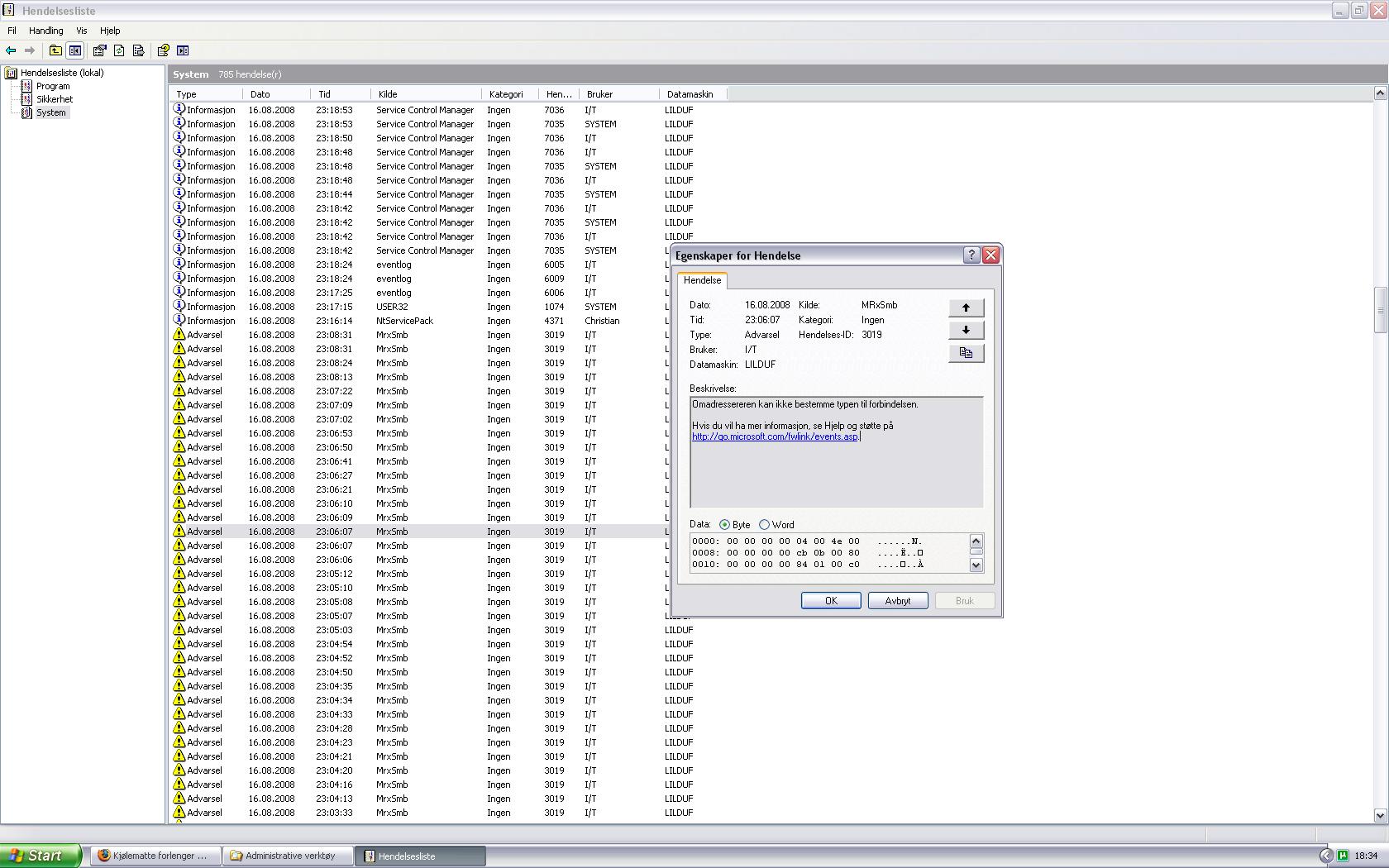1389x868 pixels.
Task: Sort by the Kategori column header
Action: tap(511, 94)
